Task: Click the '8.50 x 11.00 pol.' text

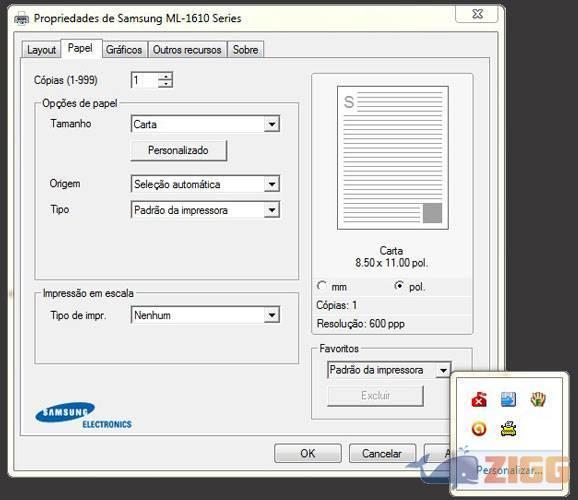Action: tap(391, 263)
